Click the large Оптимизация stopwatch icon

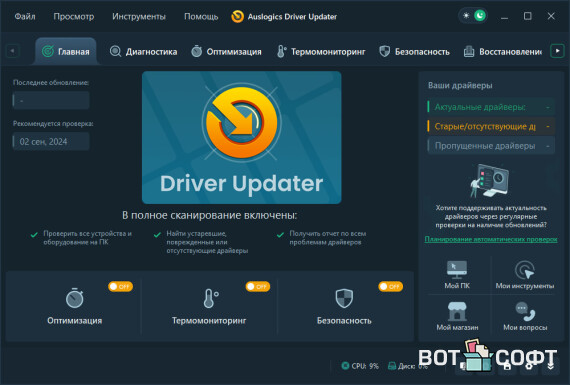click(x=75, y=298)
